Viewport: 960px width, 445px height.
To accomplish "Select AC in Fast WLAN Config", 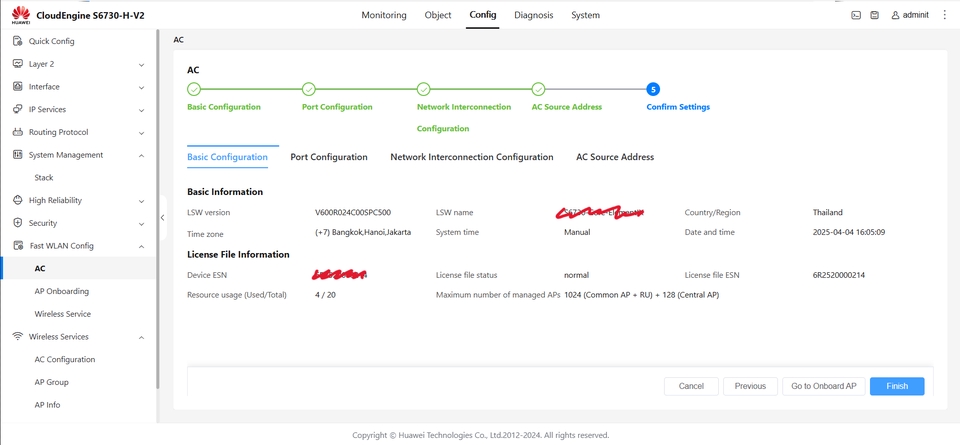I will pyautogui.click(x=40, y=269).
